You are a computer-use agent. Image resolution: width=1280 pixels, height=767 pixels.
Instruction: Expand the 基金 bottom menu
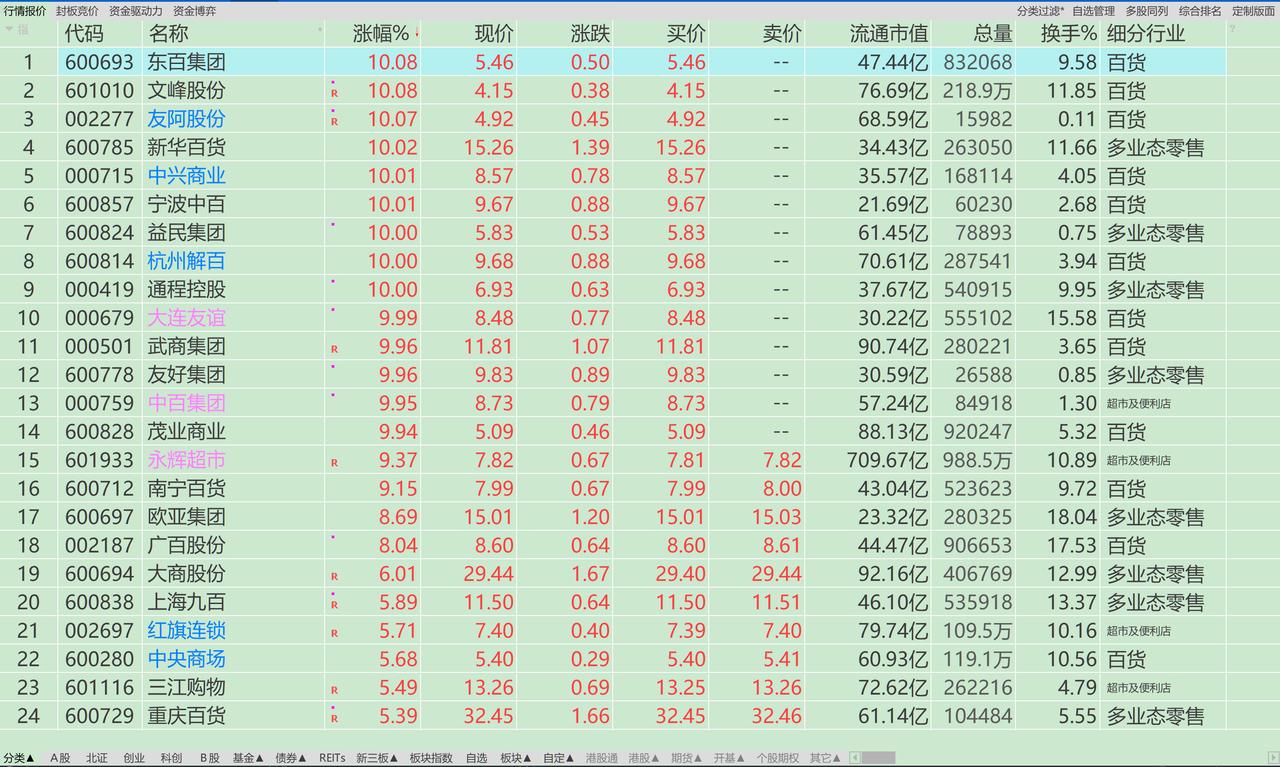click(x=248, y=758)
